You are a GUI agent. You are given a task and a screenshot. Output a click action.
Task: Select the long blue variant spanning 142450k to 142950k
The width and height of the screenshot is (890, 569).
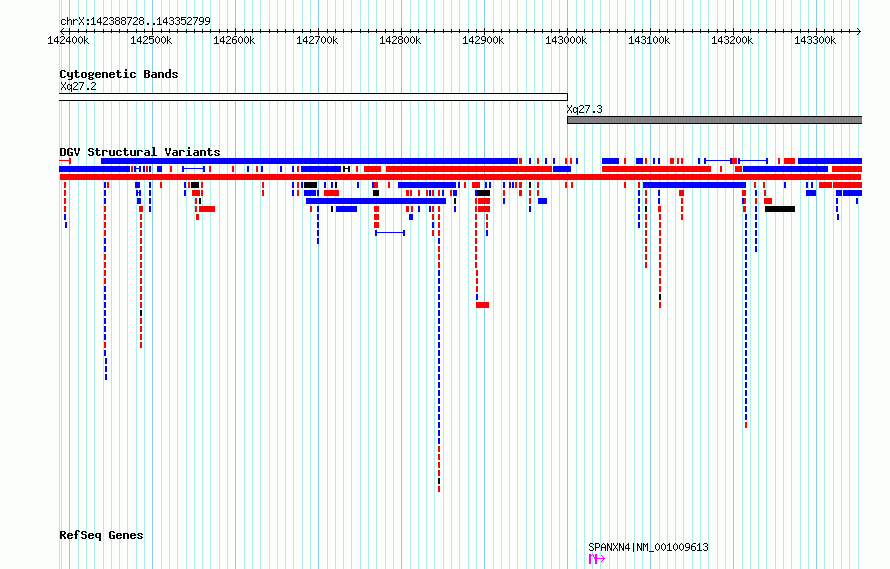[310, 161]
